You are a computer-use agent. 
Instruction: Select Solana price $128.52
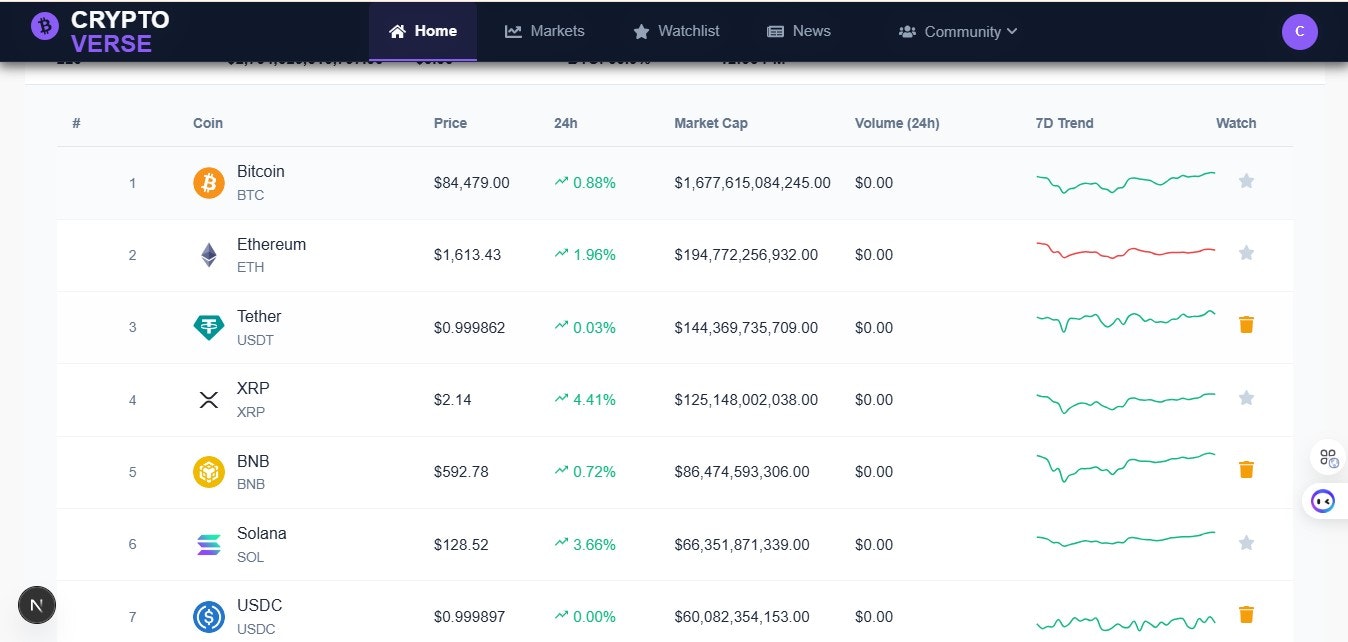461,545
